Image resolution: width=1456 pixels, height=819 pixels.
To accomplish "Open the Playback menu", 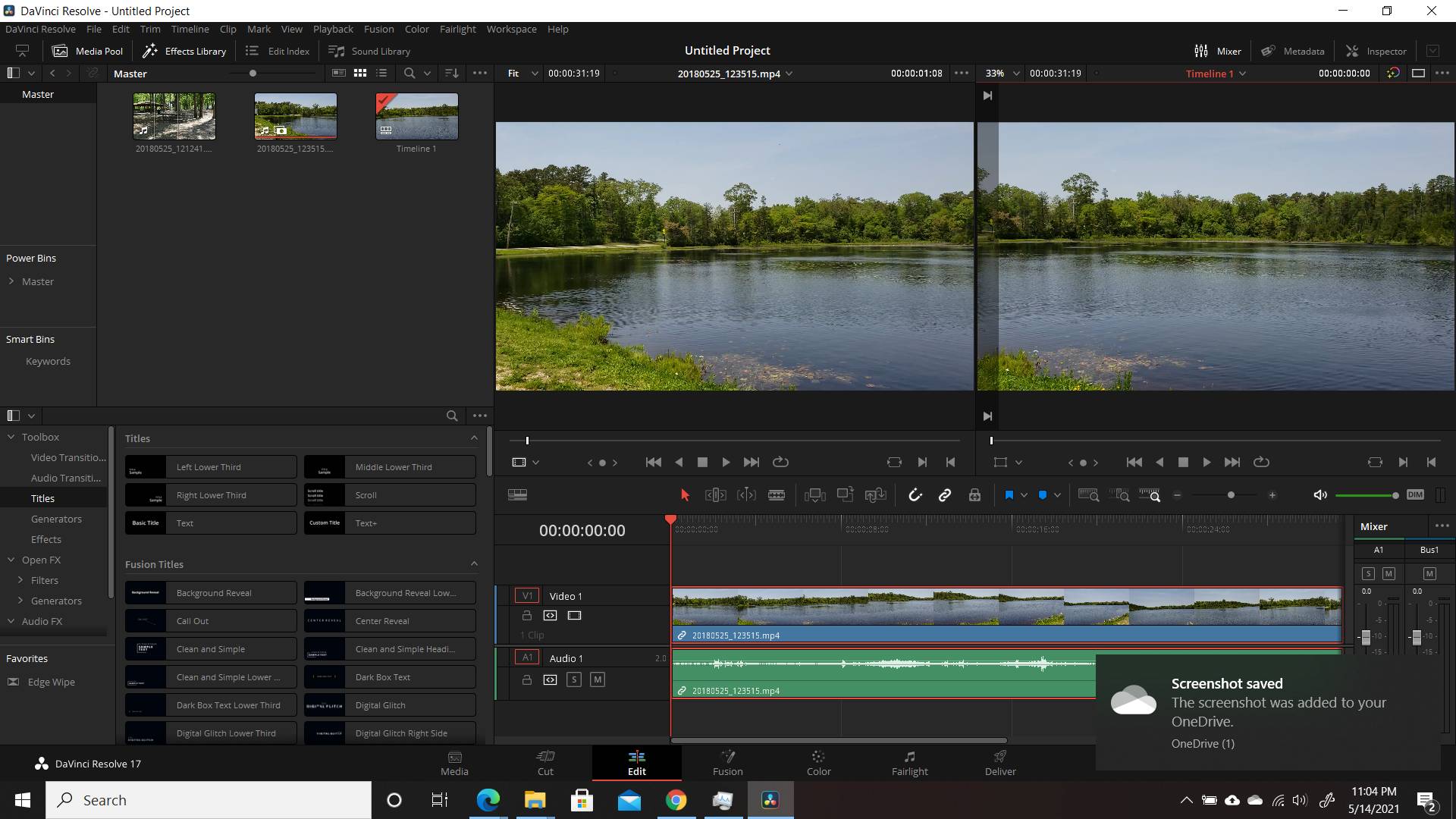I will (333, 29).
